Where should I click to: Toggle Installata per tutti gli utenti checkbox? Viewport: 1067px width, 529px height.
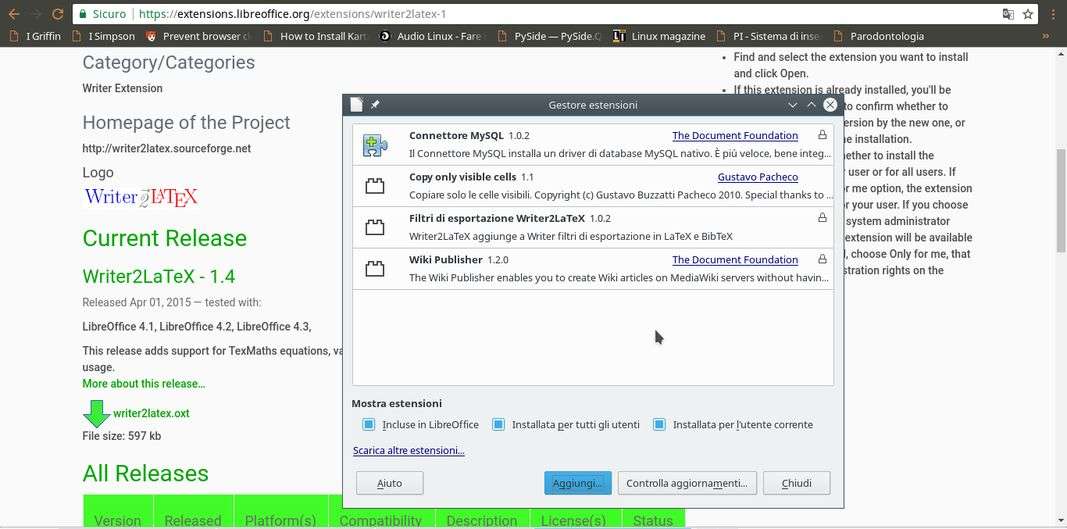coord(498,425)
